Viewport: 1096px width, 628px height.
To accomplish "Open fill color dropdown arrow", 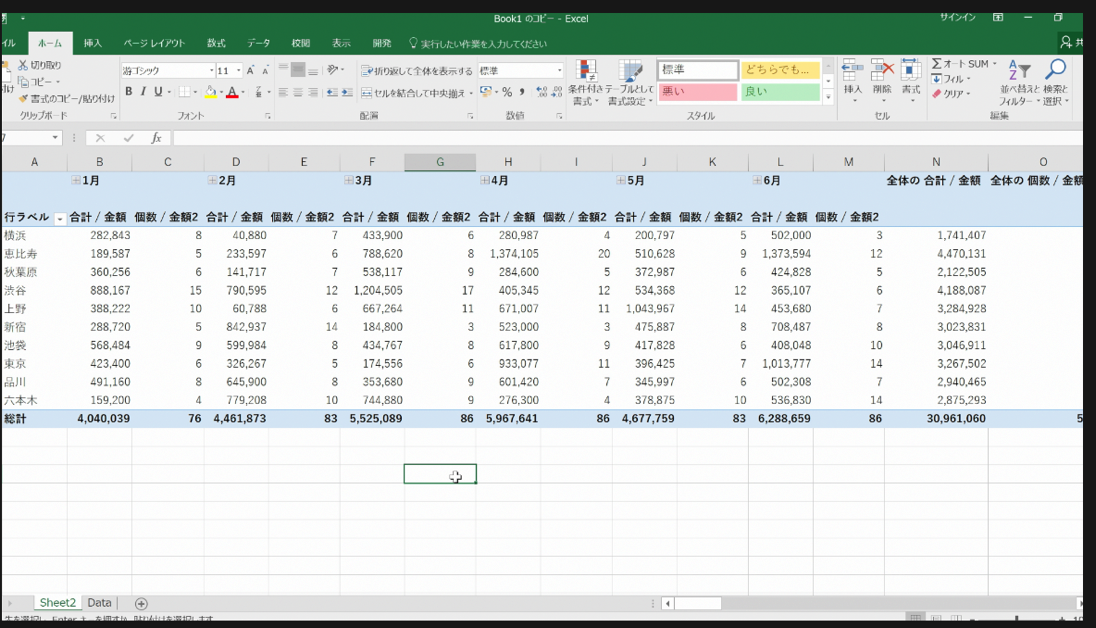I will (x=221, y=92).
